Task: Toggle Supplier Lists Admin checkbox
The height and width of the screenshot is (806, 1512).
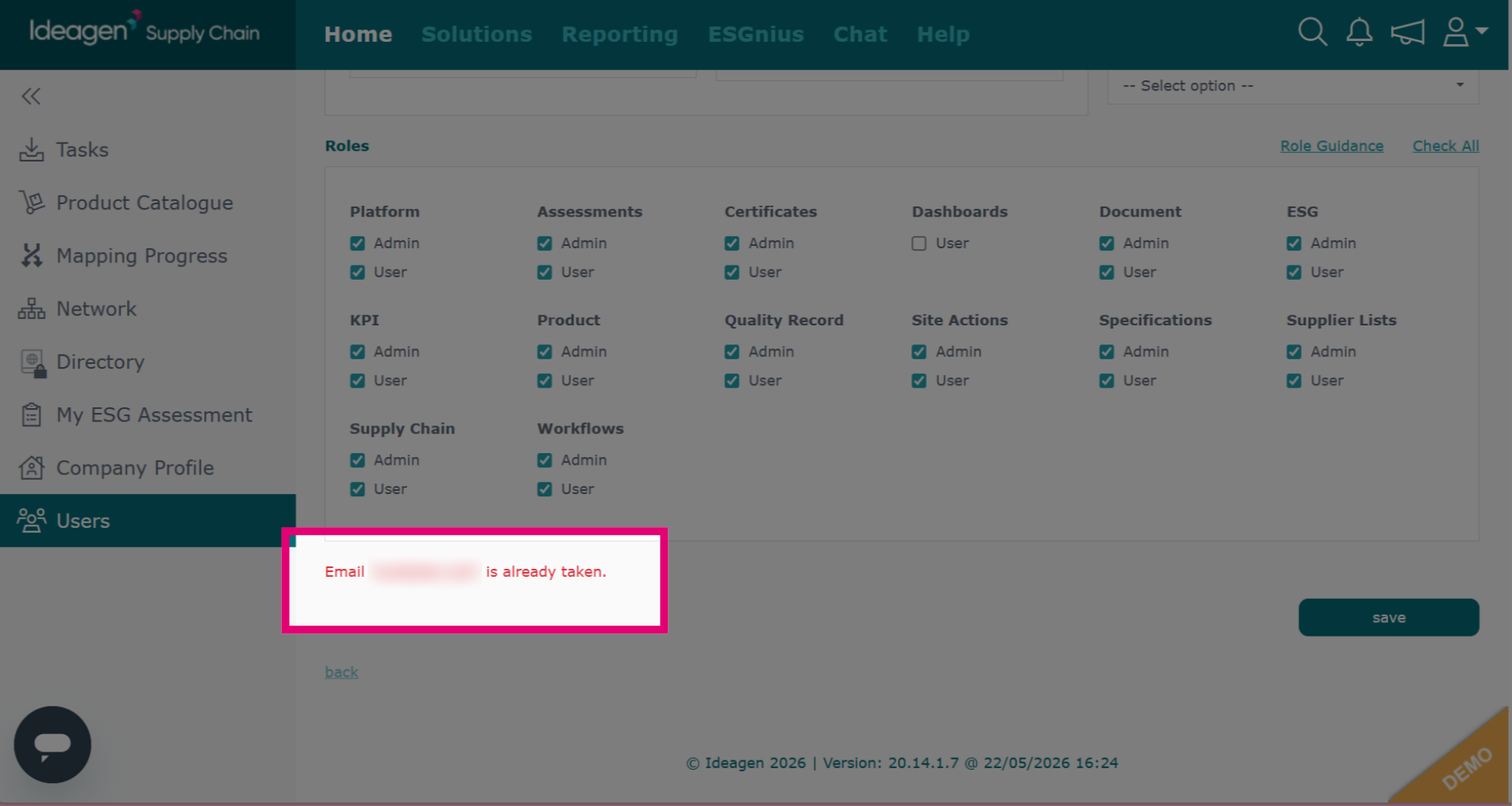Action: click(x=1294, y=352)
